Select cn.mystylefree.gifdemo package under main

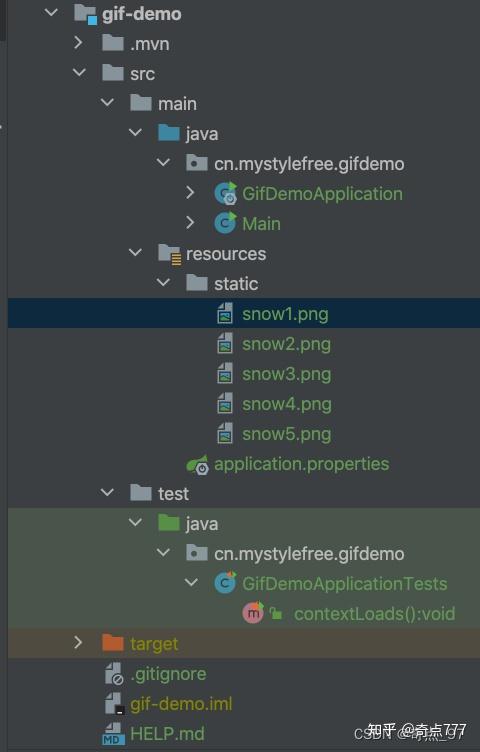click(x=309, y=164)
